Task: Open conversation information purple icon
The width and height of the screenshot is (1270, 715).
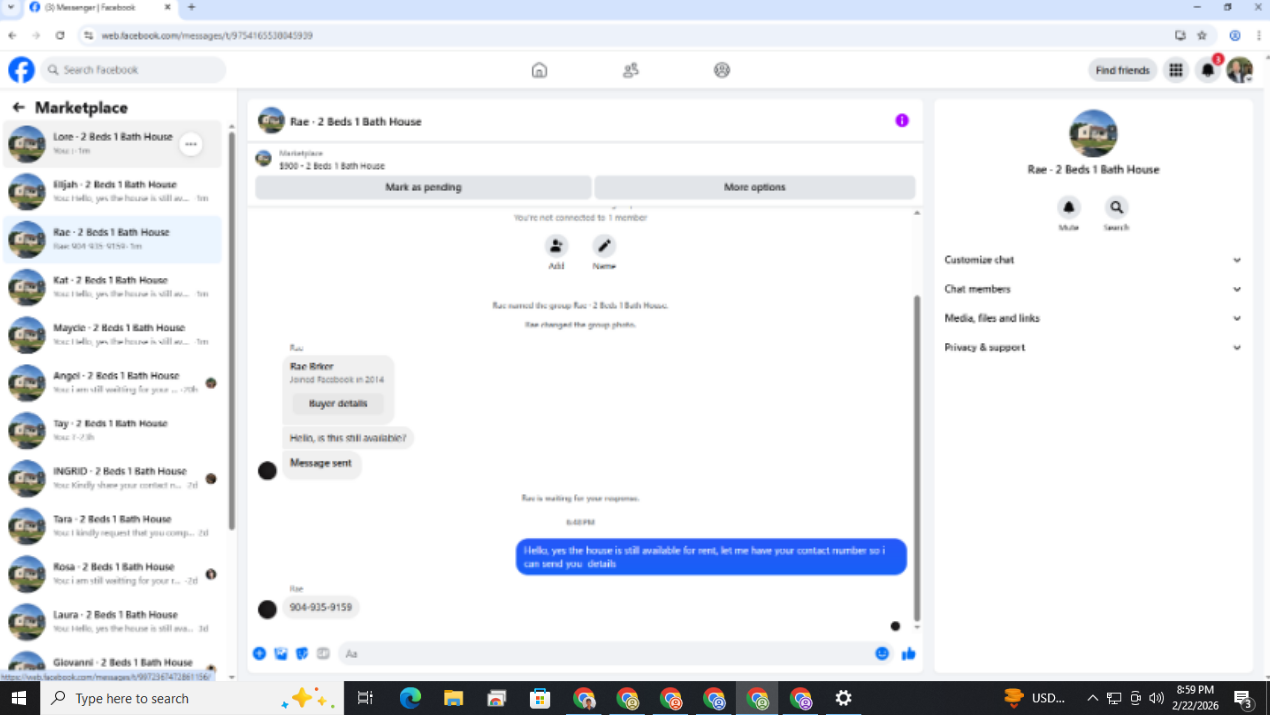Action: click(902, 120)
